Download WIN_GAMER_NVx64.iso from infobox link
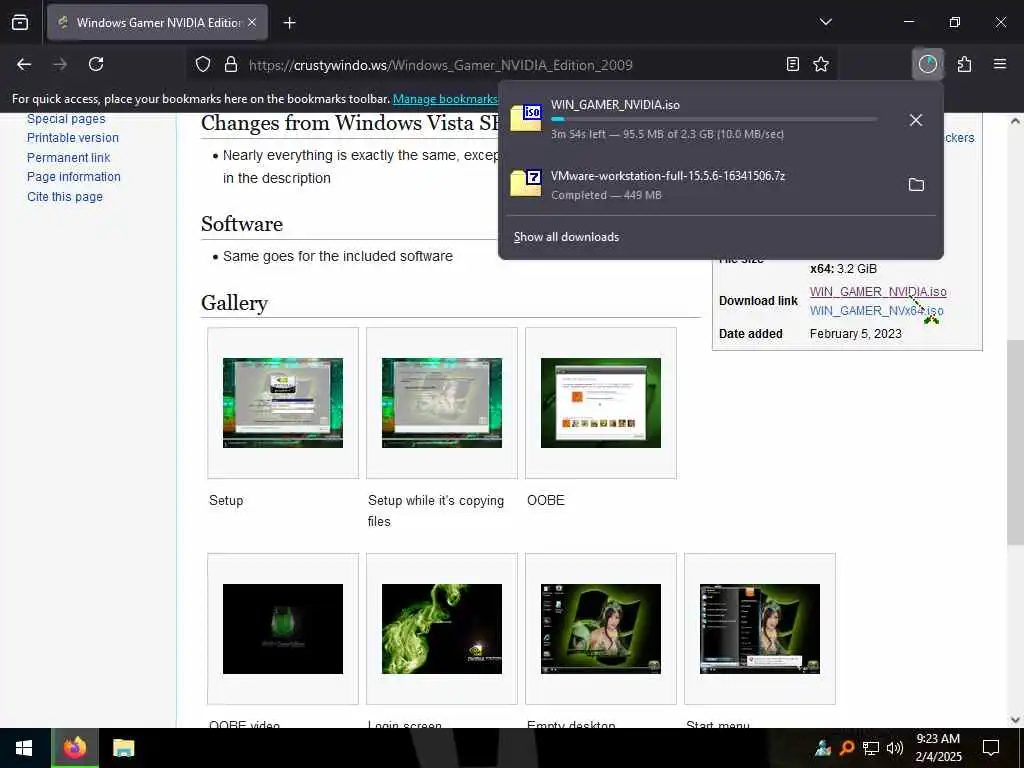The image size is (1024, 768). (876, 311)
